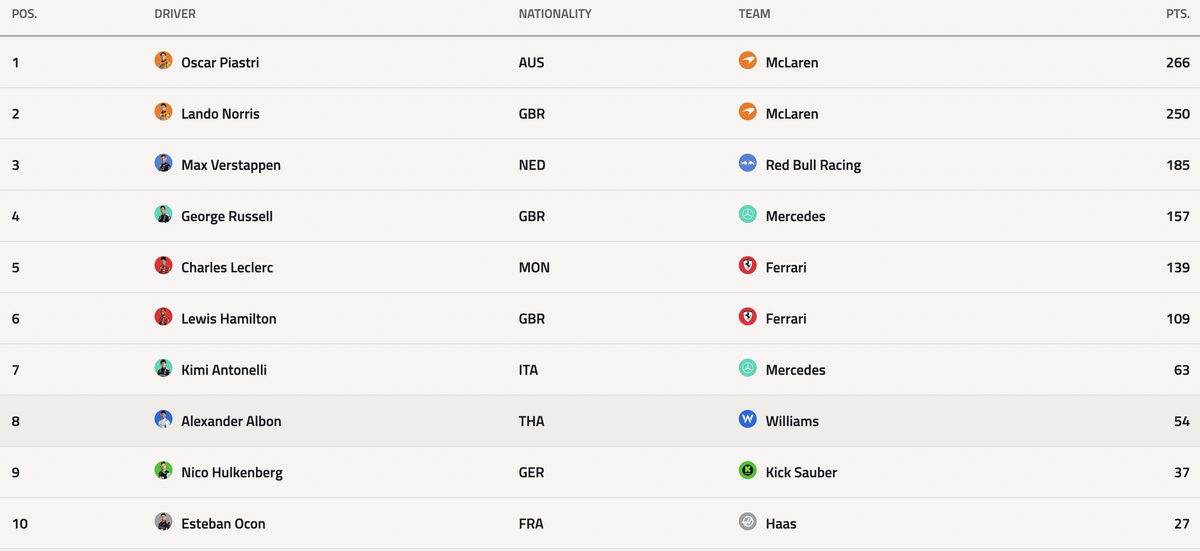Click the Mercedes team name for Antonelli
1200x551 pixels.
pyautogui.click(x=796, y=370)
